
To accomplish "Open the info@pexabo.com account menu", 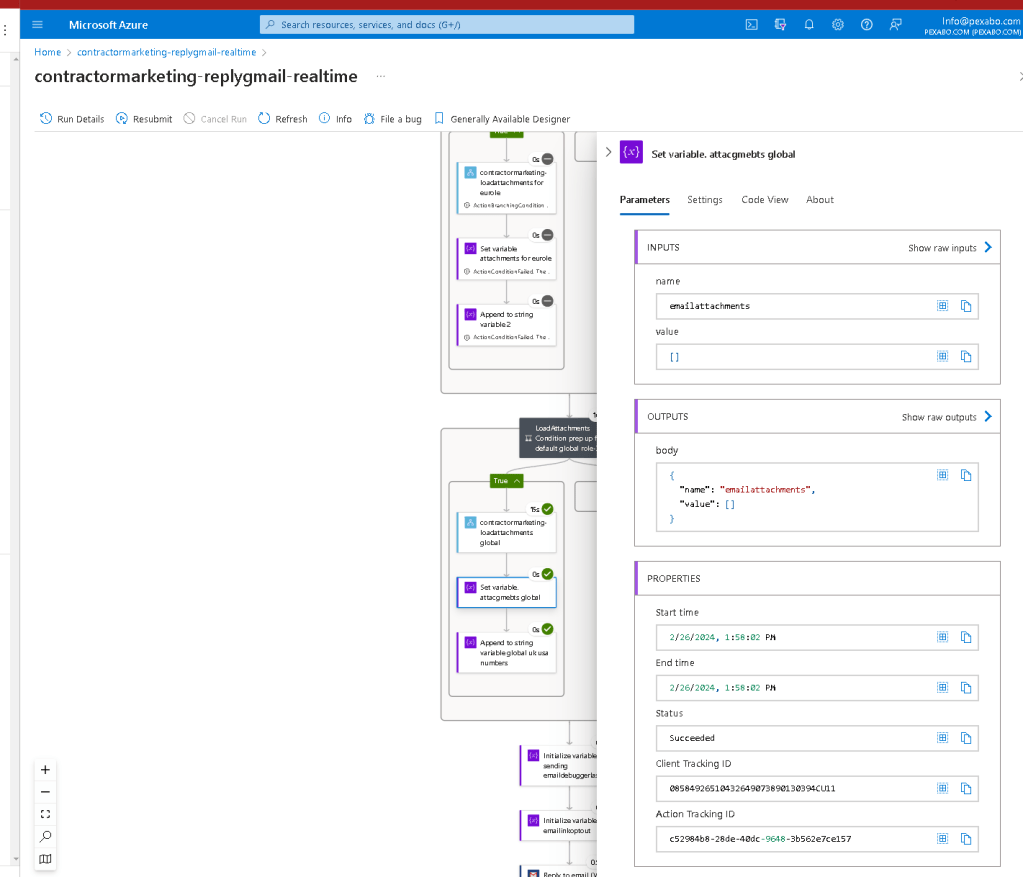I will coord(972,26).
